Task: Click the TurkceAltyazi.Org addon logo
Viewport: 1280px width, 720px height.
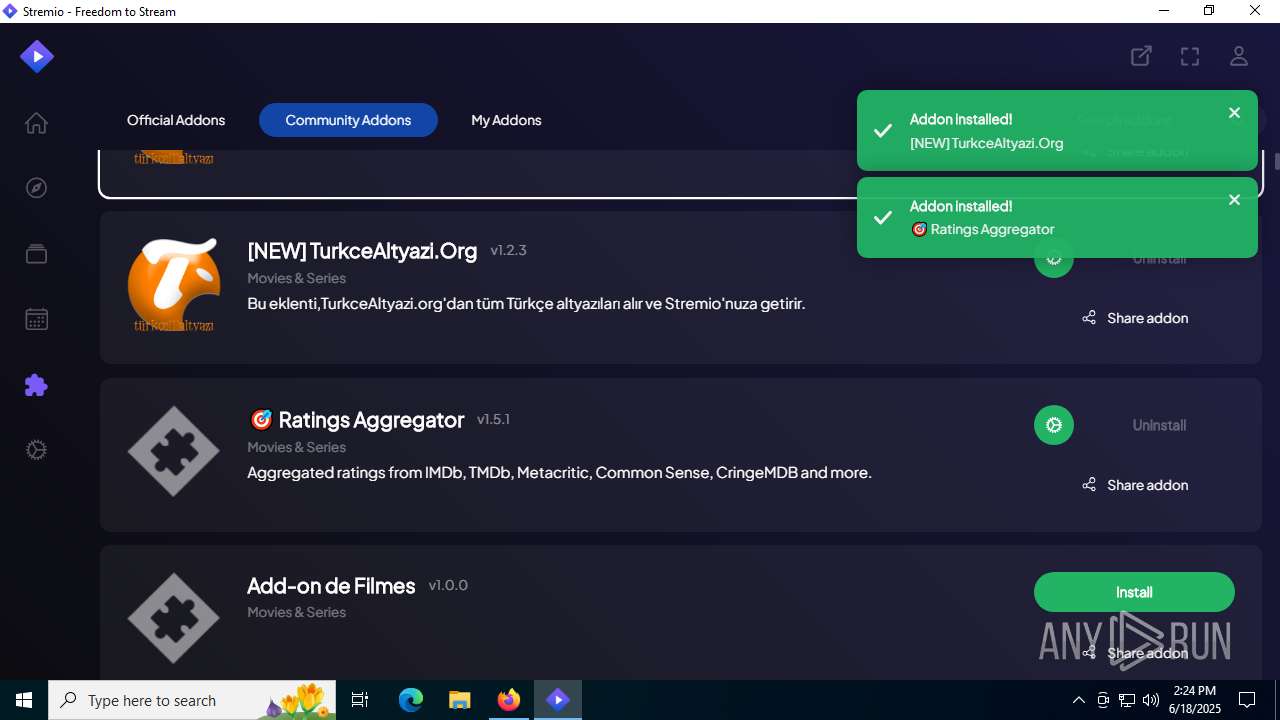Action: pyautogui.click(x=174, y=284)
